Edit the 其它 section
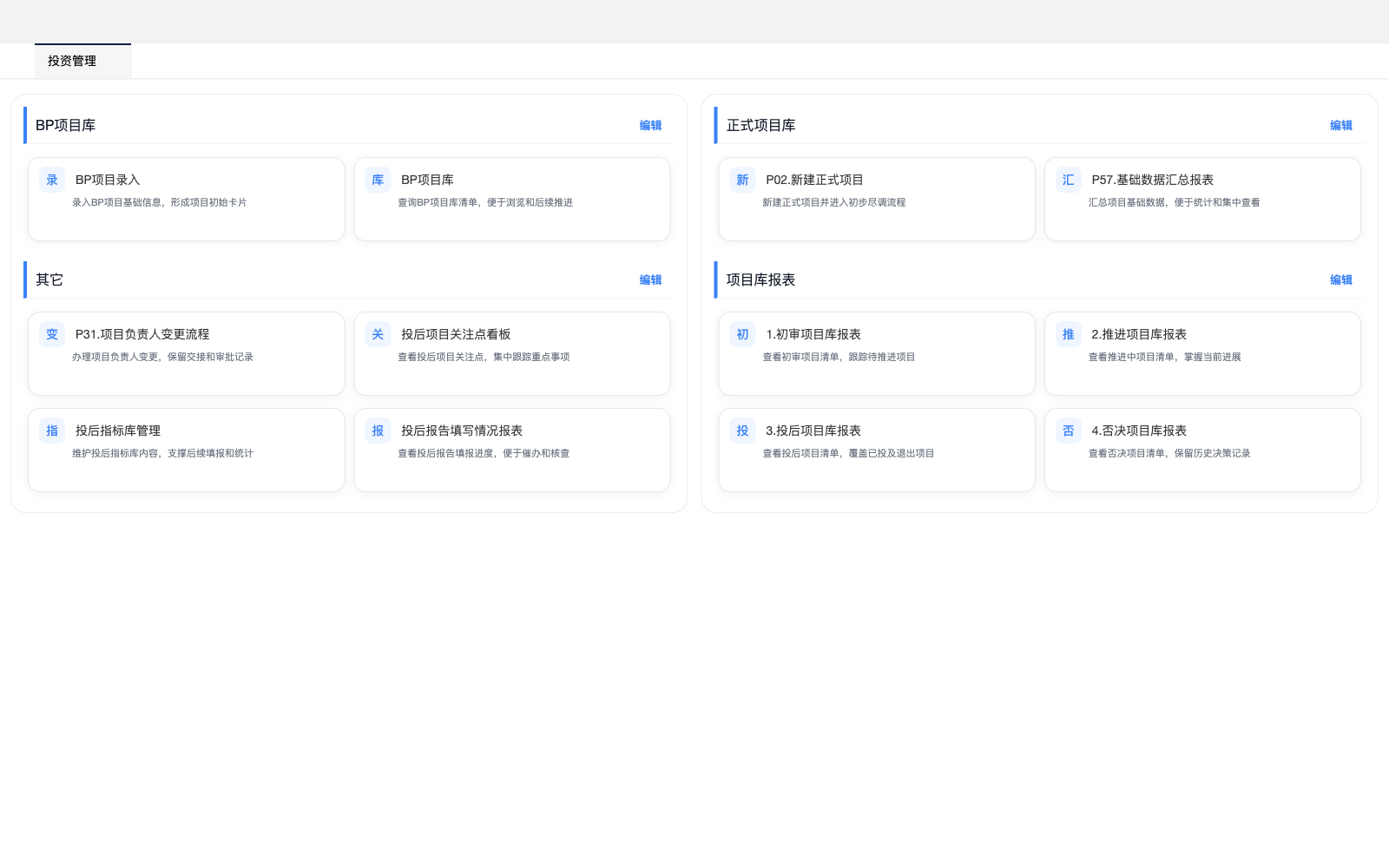This screenshot has width=1389, height=868. point(650,279)
